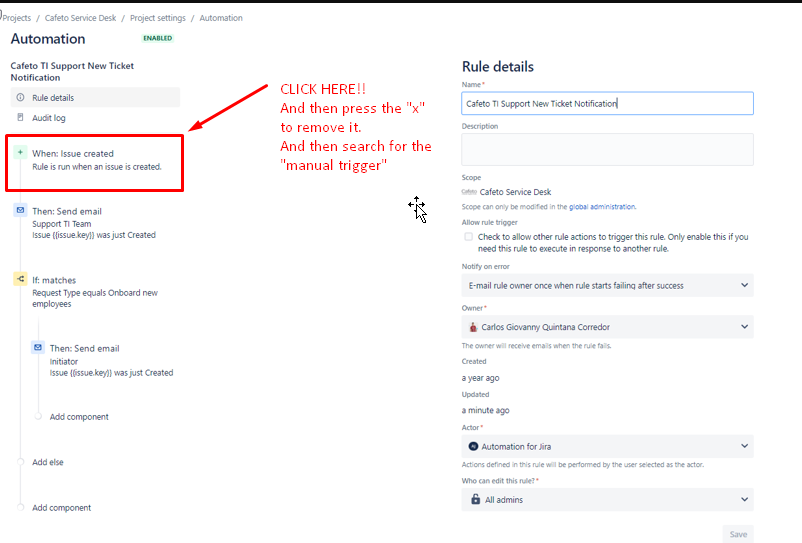Click the envelope icon beside Initiator send email
This screenshot has width=802, height=543.
tap(38, 348)
